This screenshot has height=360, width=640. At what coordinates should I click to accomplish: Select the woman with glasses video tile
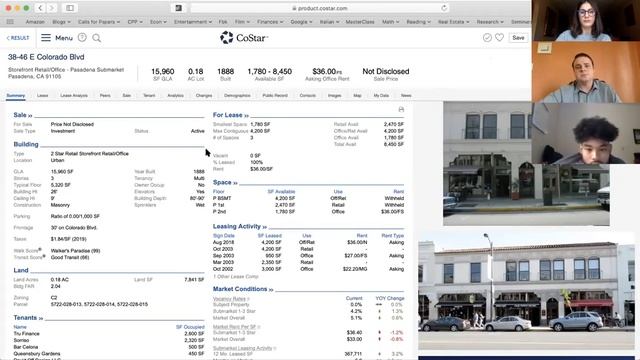(x=586, y=20)
